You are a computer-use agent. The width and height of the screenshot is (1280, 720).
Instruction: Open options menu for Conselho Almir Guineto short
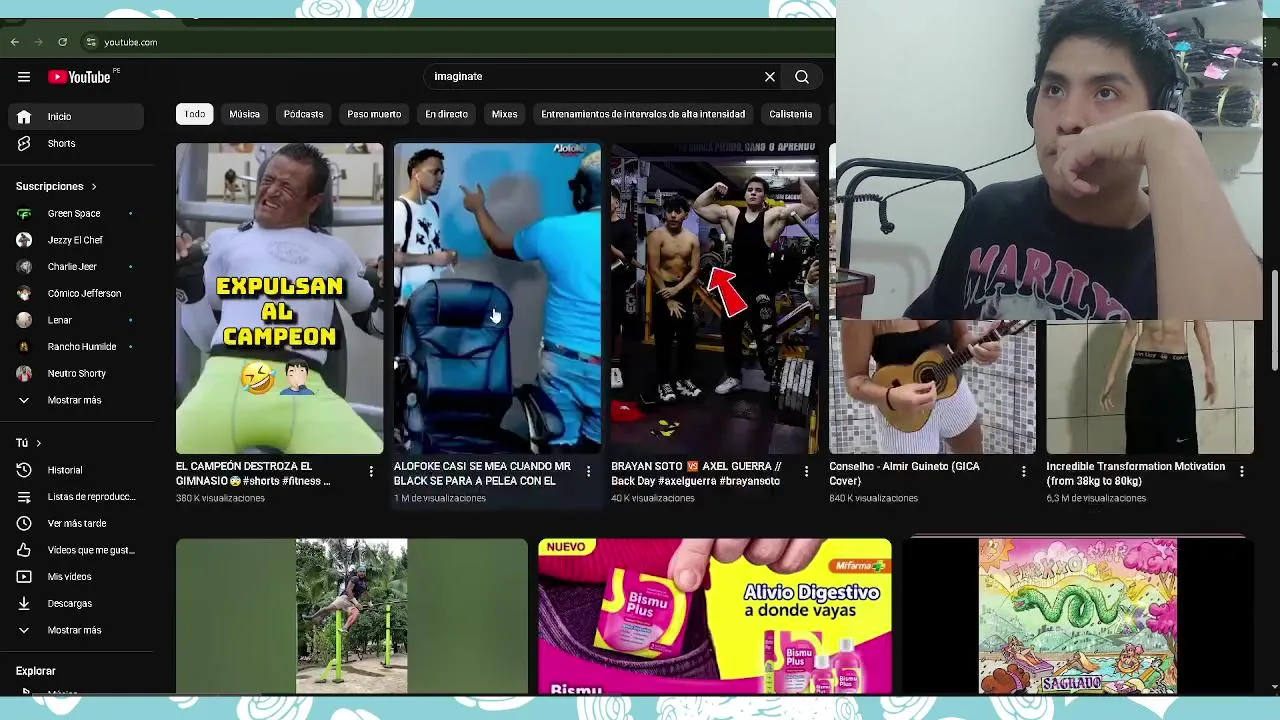pyautogui.click(x=1023, y=472)
